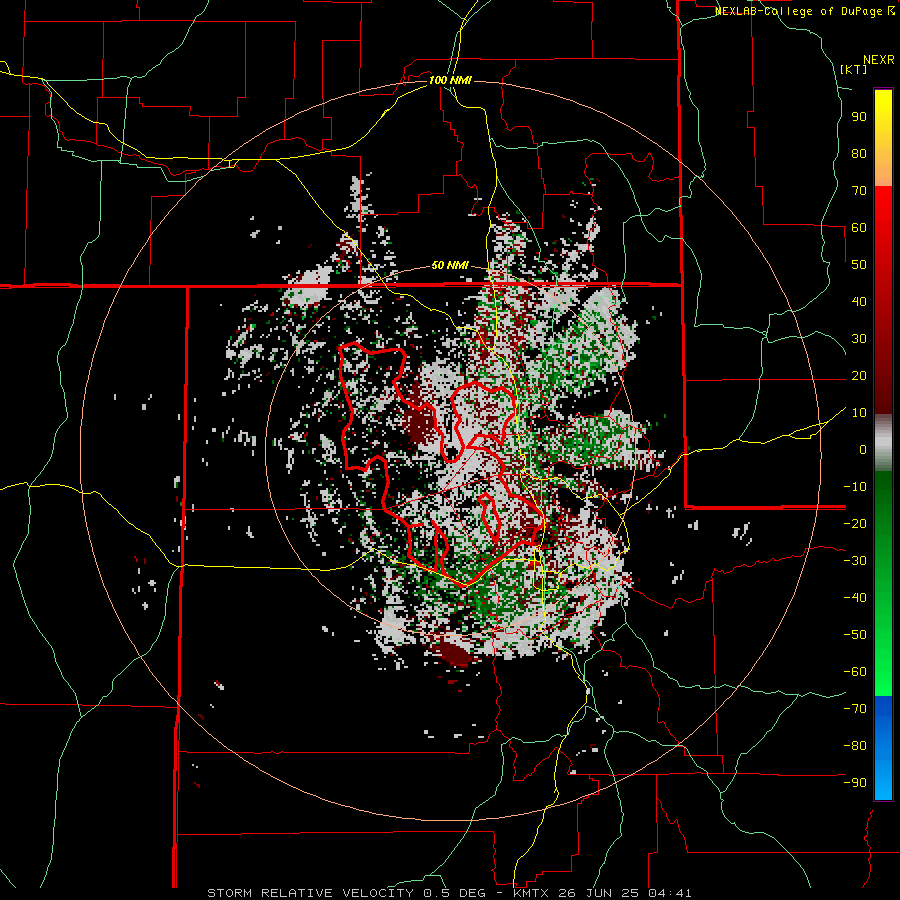Click the 50 NMI range ring label
This screenshot has width=900, height=900.
tap(450, 265)
